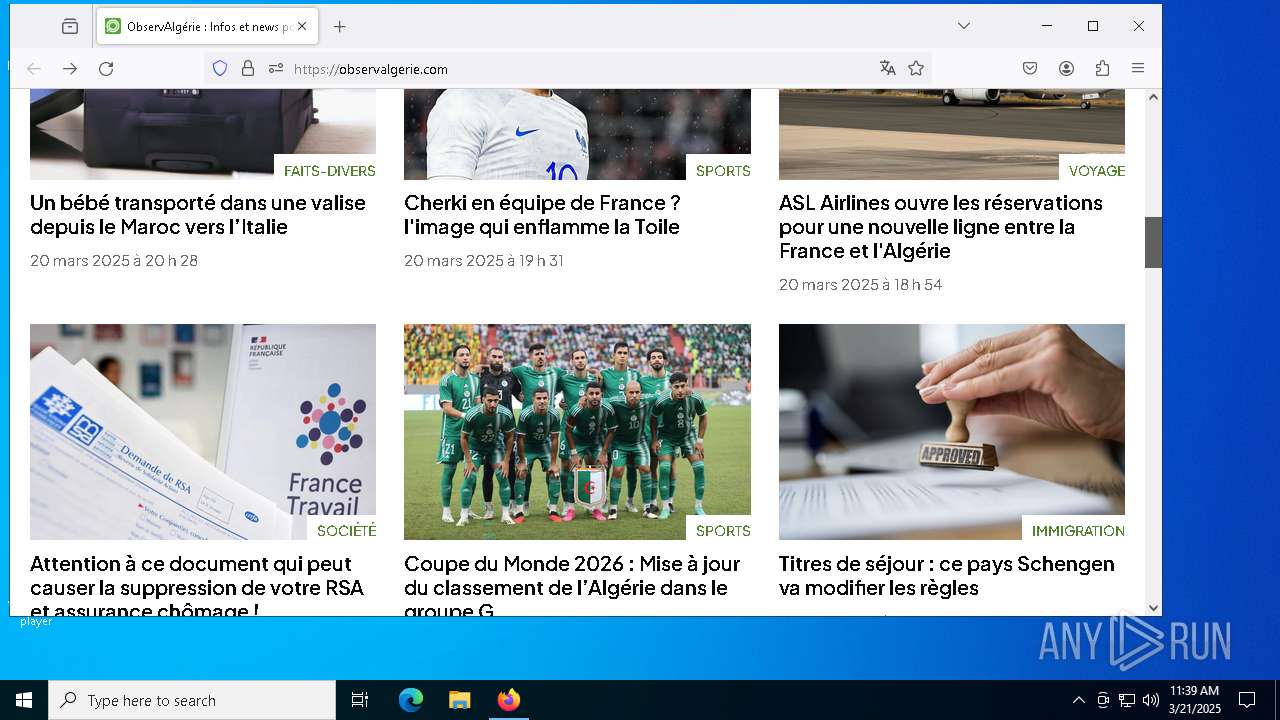This screenshot has height=720, width=1280.
Task: Save page to Pocket
Action: click(1030, 68)
